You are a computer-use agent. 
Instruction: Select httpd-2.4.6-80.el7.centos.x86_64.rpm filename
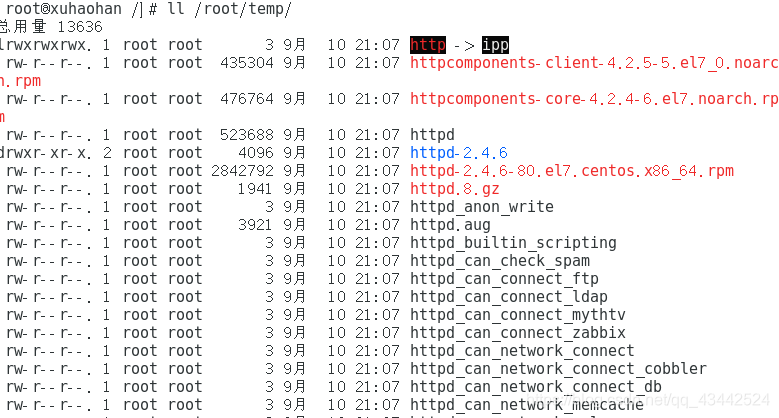point(572,171)
